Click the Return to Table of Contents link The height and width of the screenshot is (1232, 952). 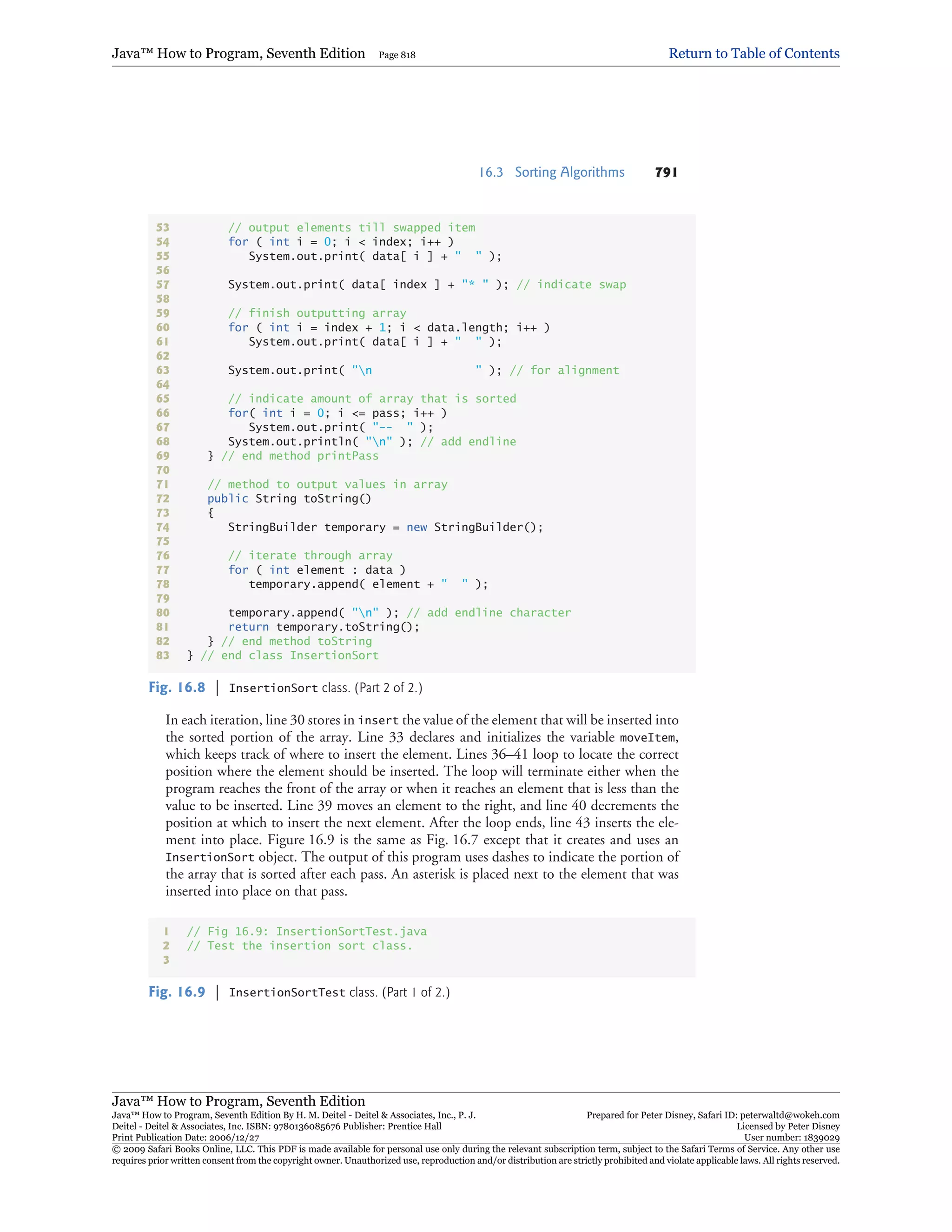coord(754,53)
